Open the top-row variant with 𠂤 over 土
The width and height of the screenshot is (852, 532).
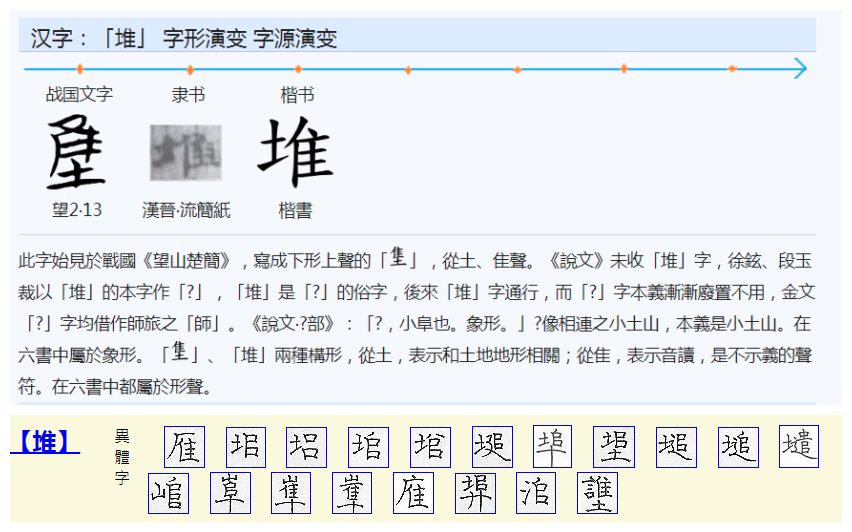(614, 447)
